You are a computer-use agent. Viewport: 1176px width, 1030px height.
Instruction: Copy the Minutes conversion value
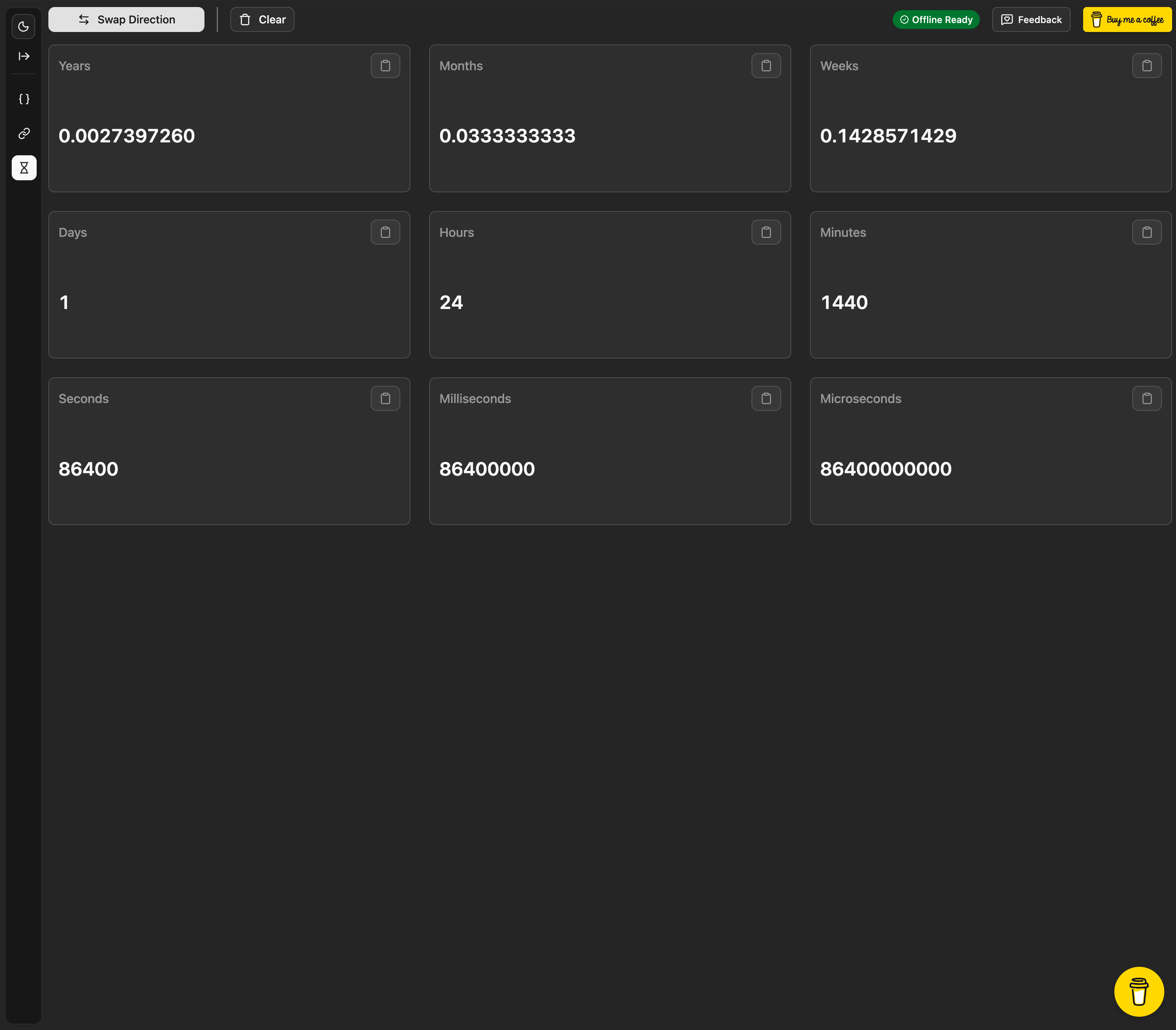point(1147,232)
